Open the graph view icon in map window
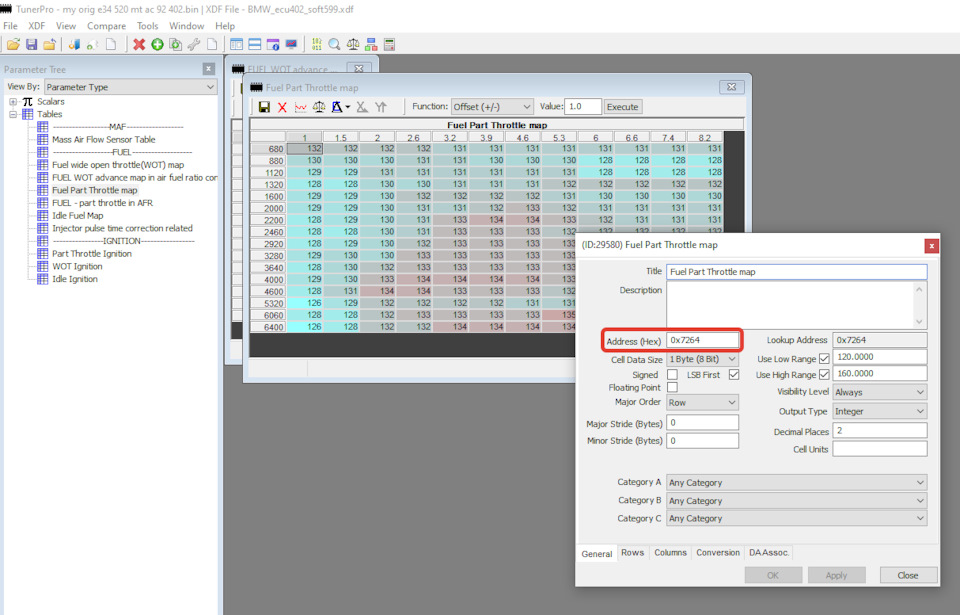Viewport: 960px width, 615px height. click(x=301, y=107)
